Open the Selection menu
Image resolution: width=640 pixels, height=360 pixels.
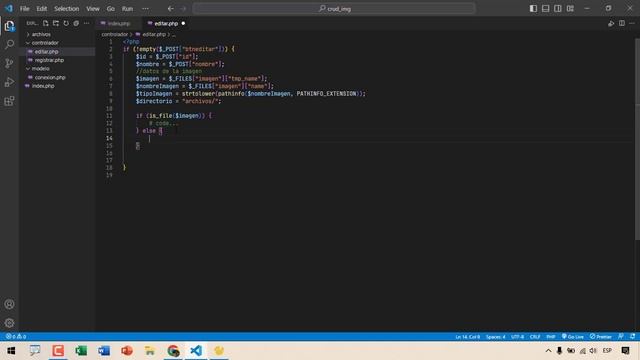[x=67, y=9]
